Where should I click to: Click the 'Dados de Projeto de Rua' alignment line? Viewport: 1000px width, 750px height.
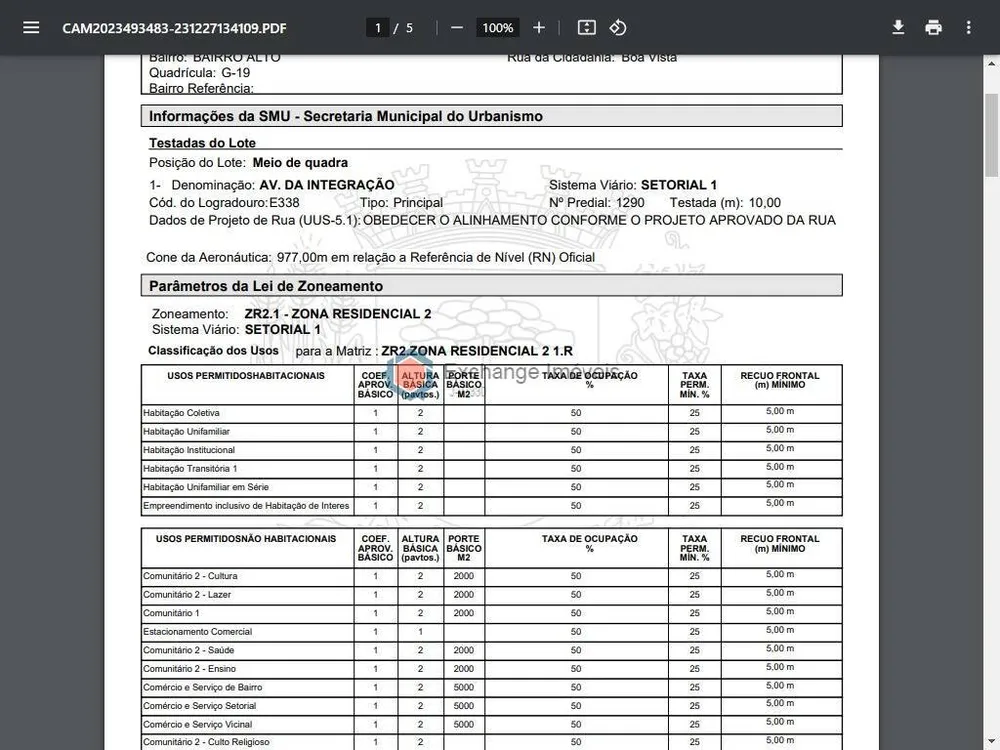[492, 221]
